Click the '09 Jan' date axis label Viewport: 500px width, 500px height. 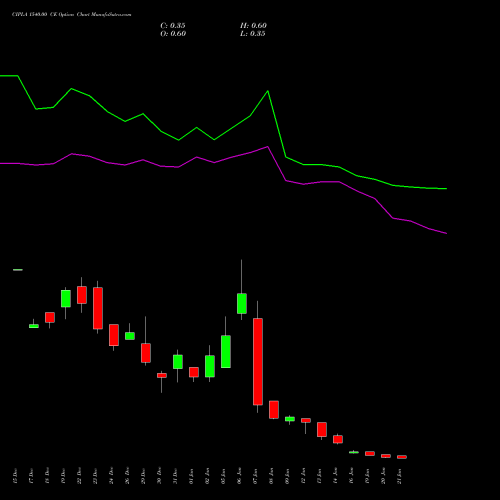click(x=287, y=476)
